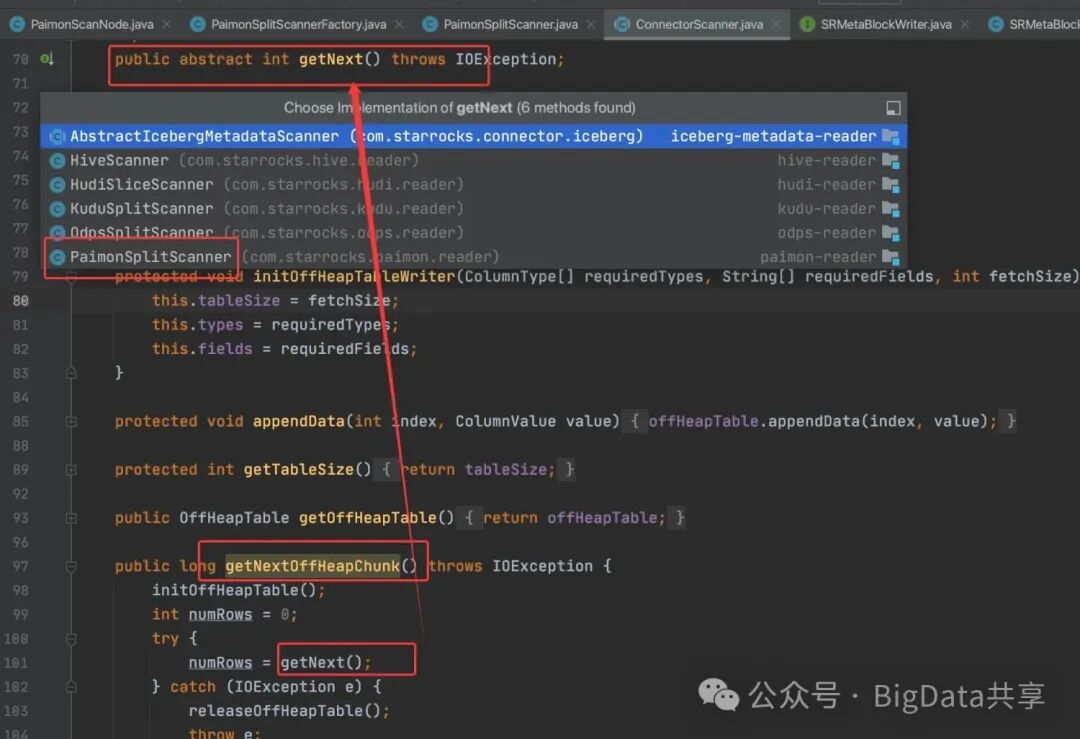
Task: Click the initOffHeapTable() call on line 98
Action: tap(234, 590)
